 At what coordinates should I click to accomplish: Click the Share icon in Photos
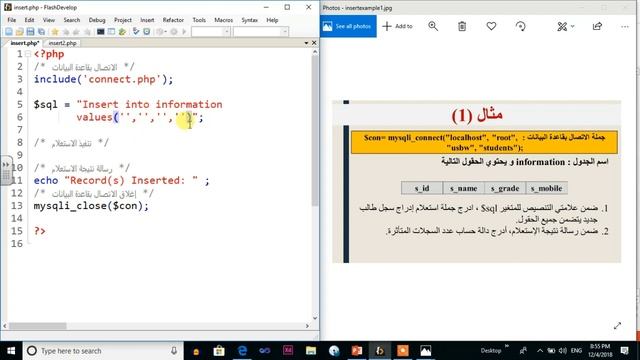[597, 26]
